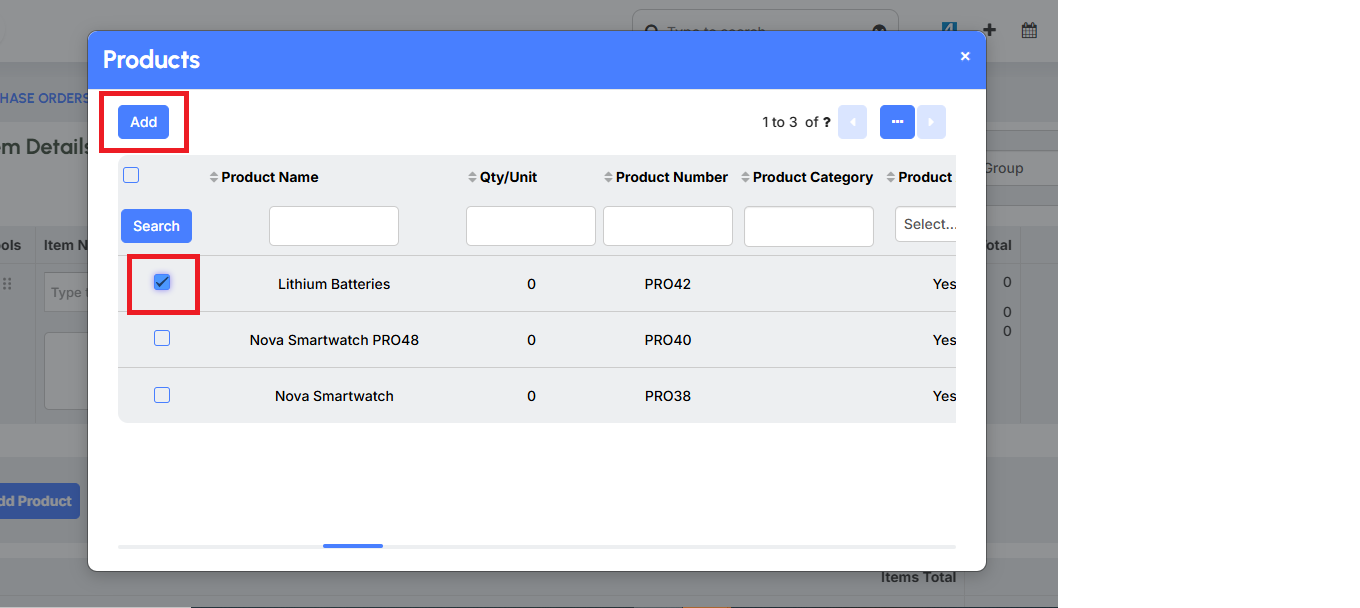Go to the next page with the right arrow
This screenshot has height=608, width=1360.
pyautogui.click(x=931, y=121)
